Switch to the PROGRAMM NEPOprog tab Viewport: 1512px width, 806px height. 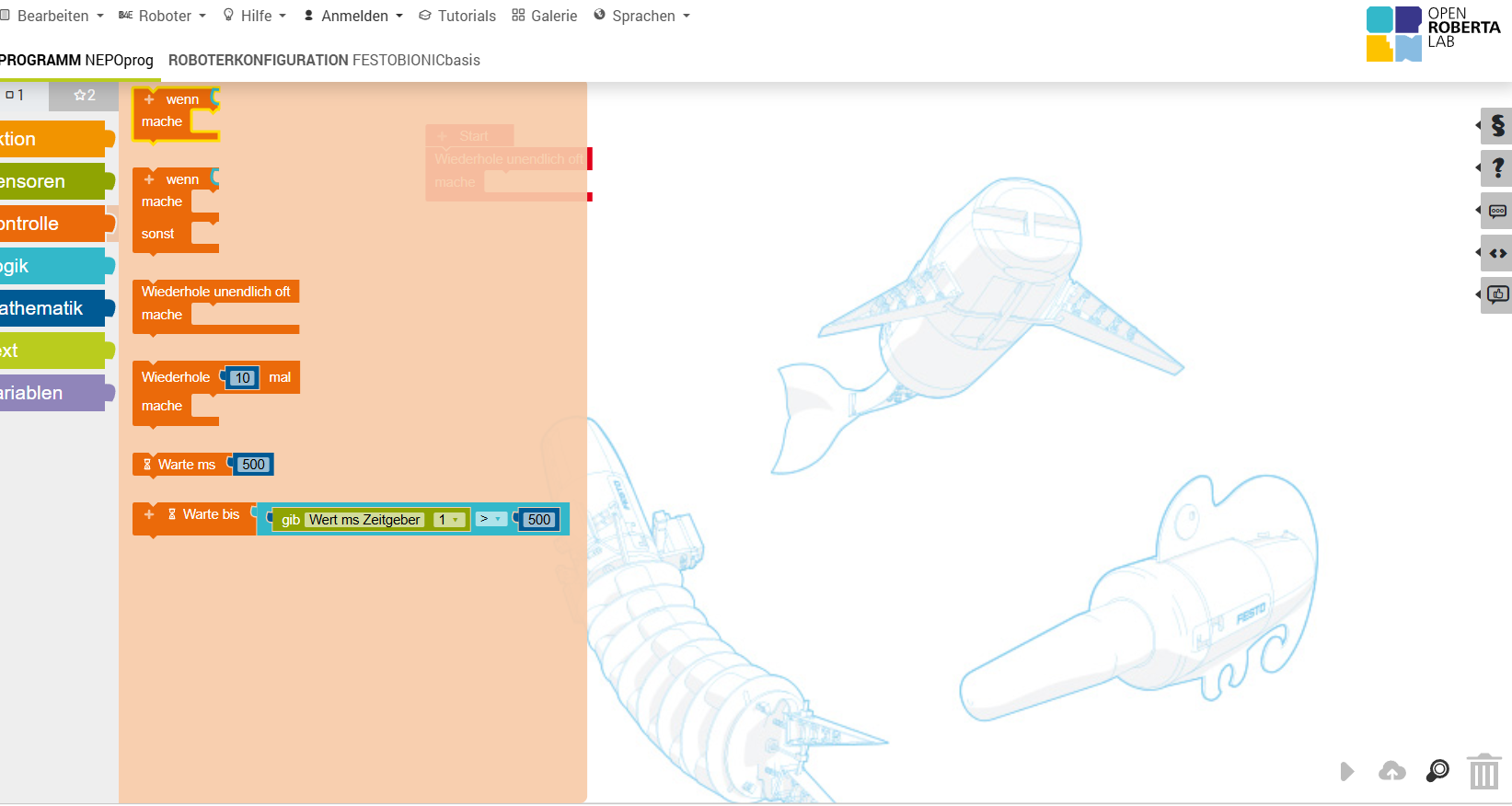pos(76,60)
